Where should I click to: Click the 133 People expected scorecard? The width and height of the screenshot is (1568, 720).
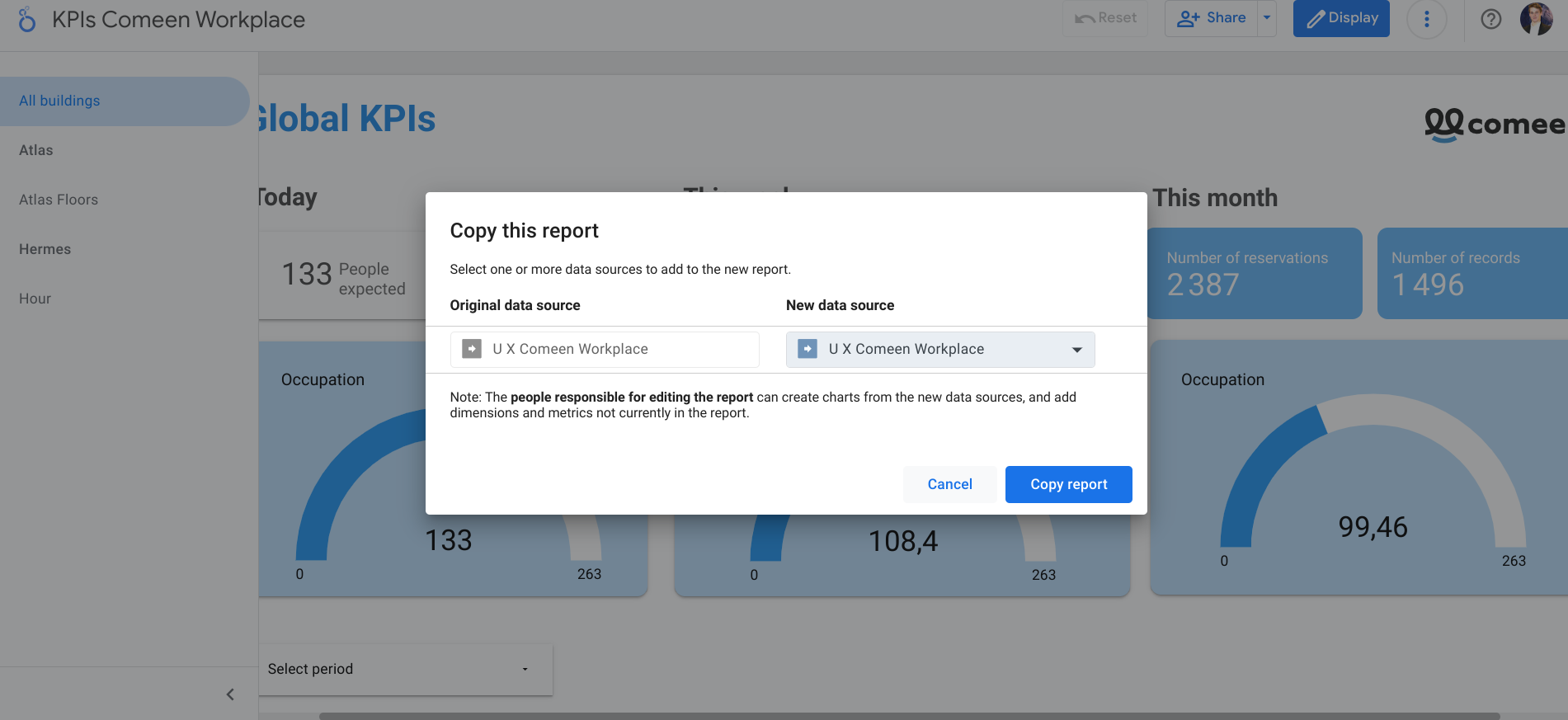[344, 275]
